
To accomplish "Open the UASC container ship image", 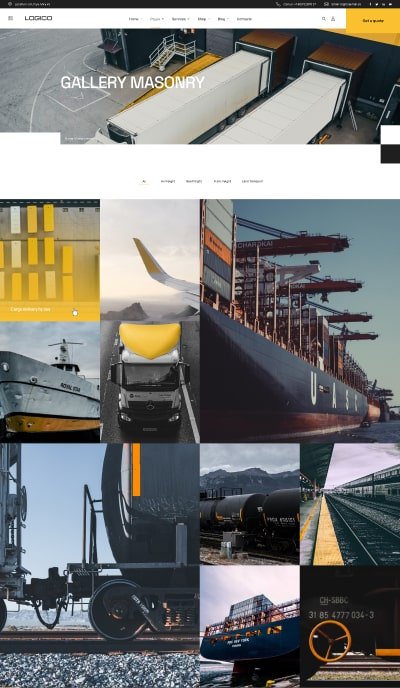I will coord(300,321).
